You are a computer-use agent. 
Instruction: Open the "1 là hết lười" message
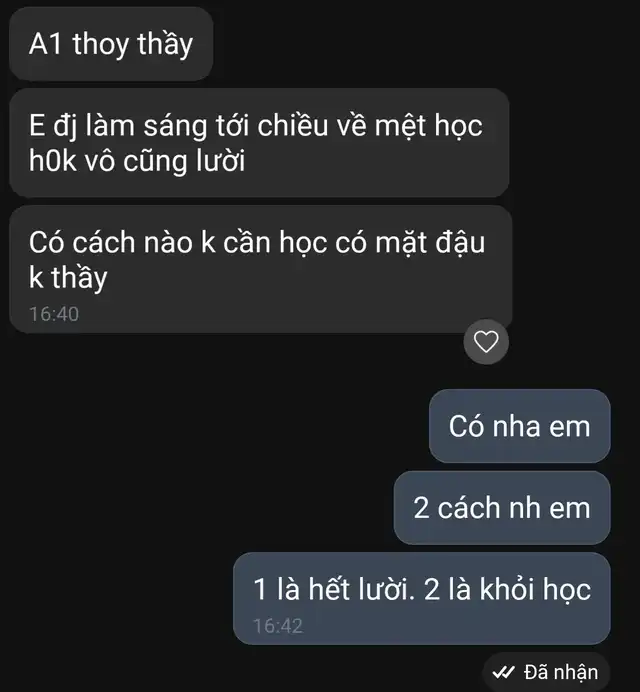[x=422, y=598]
